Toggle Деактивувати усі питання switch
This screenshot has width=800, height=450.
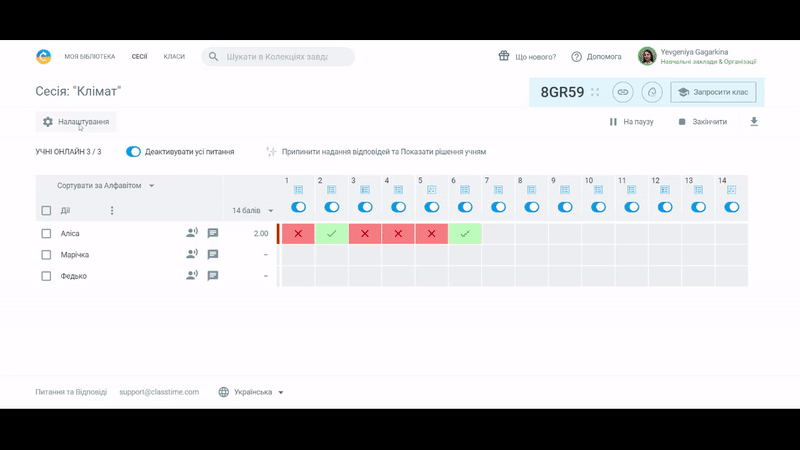click(133, 152)
